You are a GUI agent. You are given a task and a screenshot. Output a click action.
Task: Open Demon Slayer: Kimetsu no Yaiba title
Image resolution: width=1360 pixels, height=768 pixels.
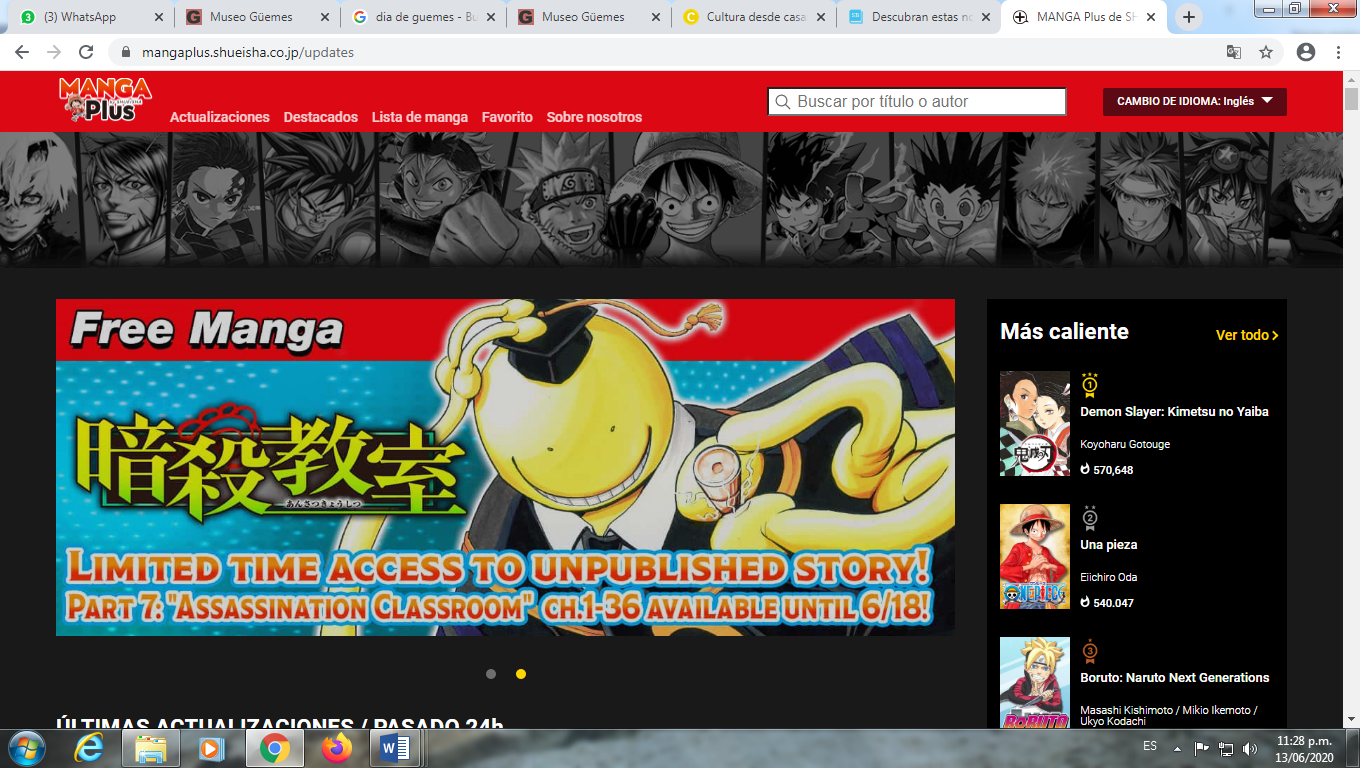tap(1174, 411)
